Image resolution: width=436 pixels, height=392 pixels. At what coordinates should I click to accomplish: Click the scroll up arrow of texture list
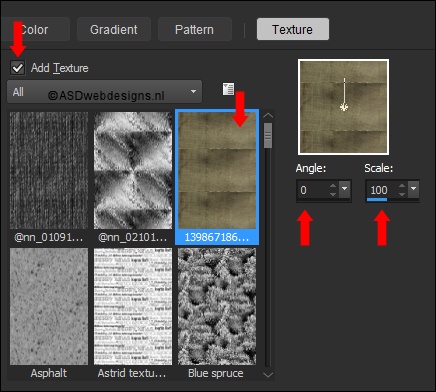268,116
